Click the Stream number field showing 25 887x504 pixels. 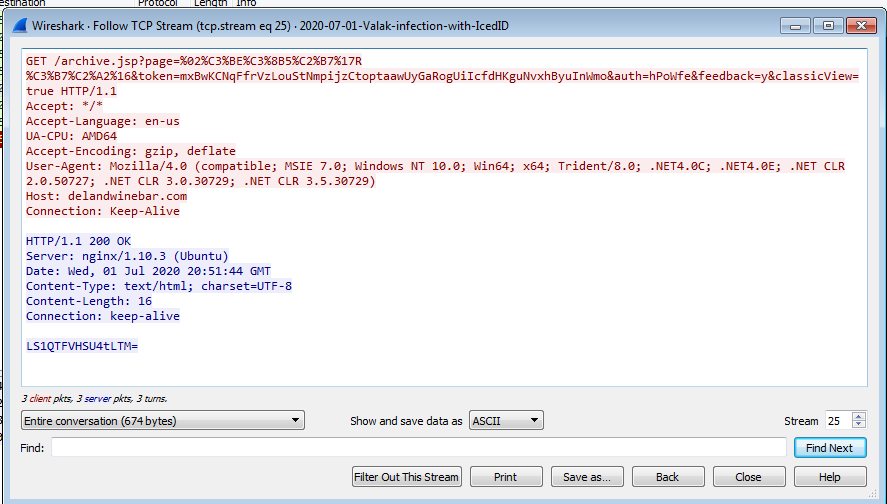click(837, 421)
